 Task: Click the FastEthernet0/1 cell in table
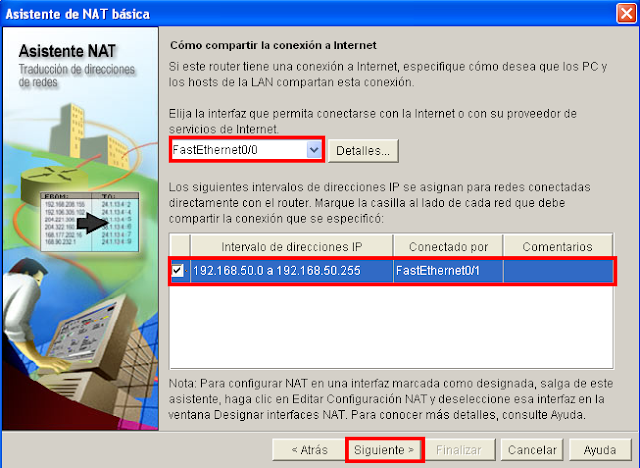coord(448,271)
